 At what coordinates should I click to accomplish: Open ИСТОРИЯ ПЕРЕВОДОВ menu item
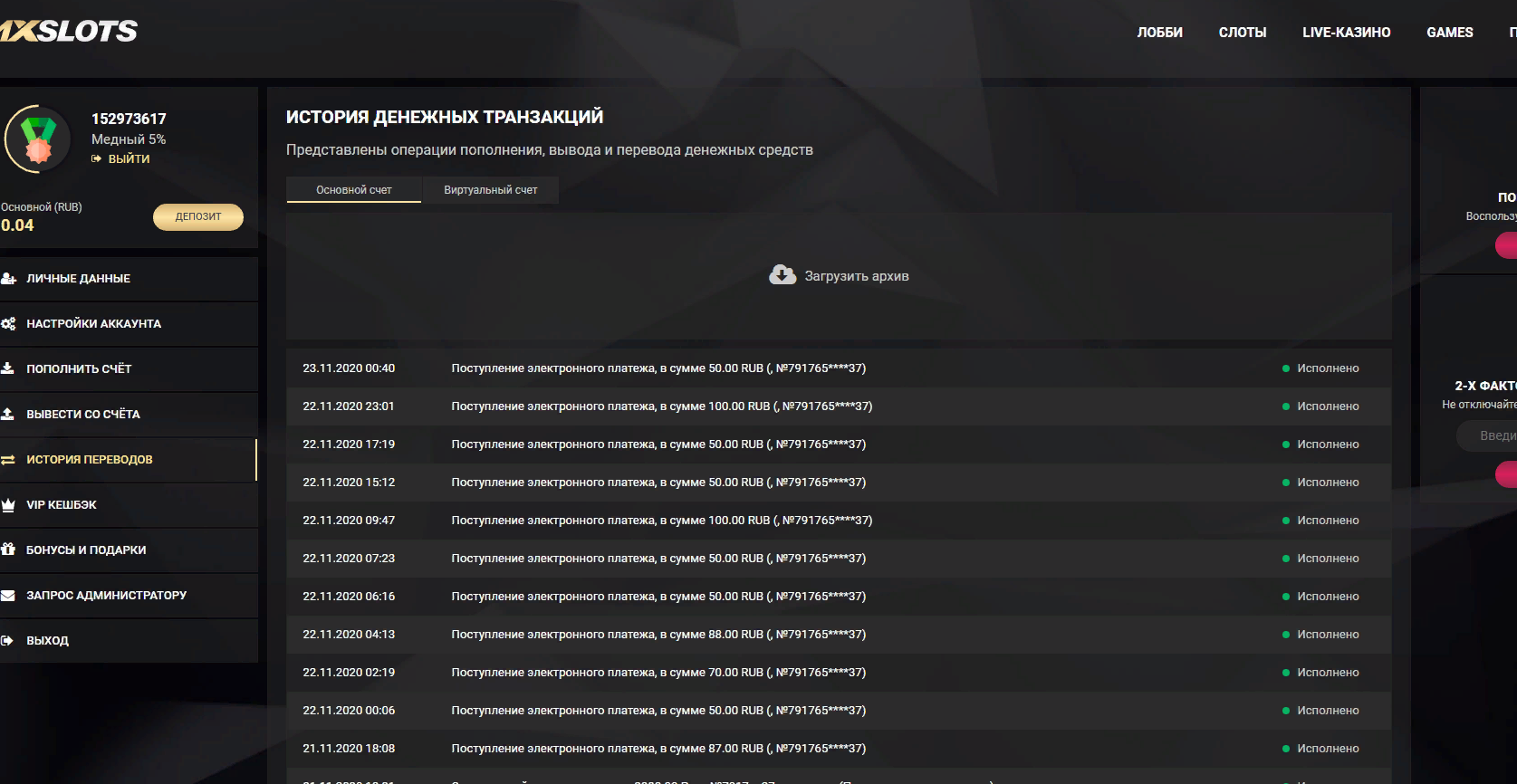pyautogui.click(x=129, y=460)
